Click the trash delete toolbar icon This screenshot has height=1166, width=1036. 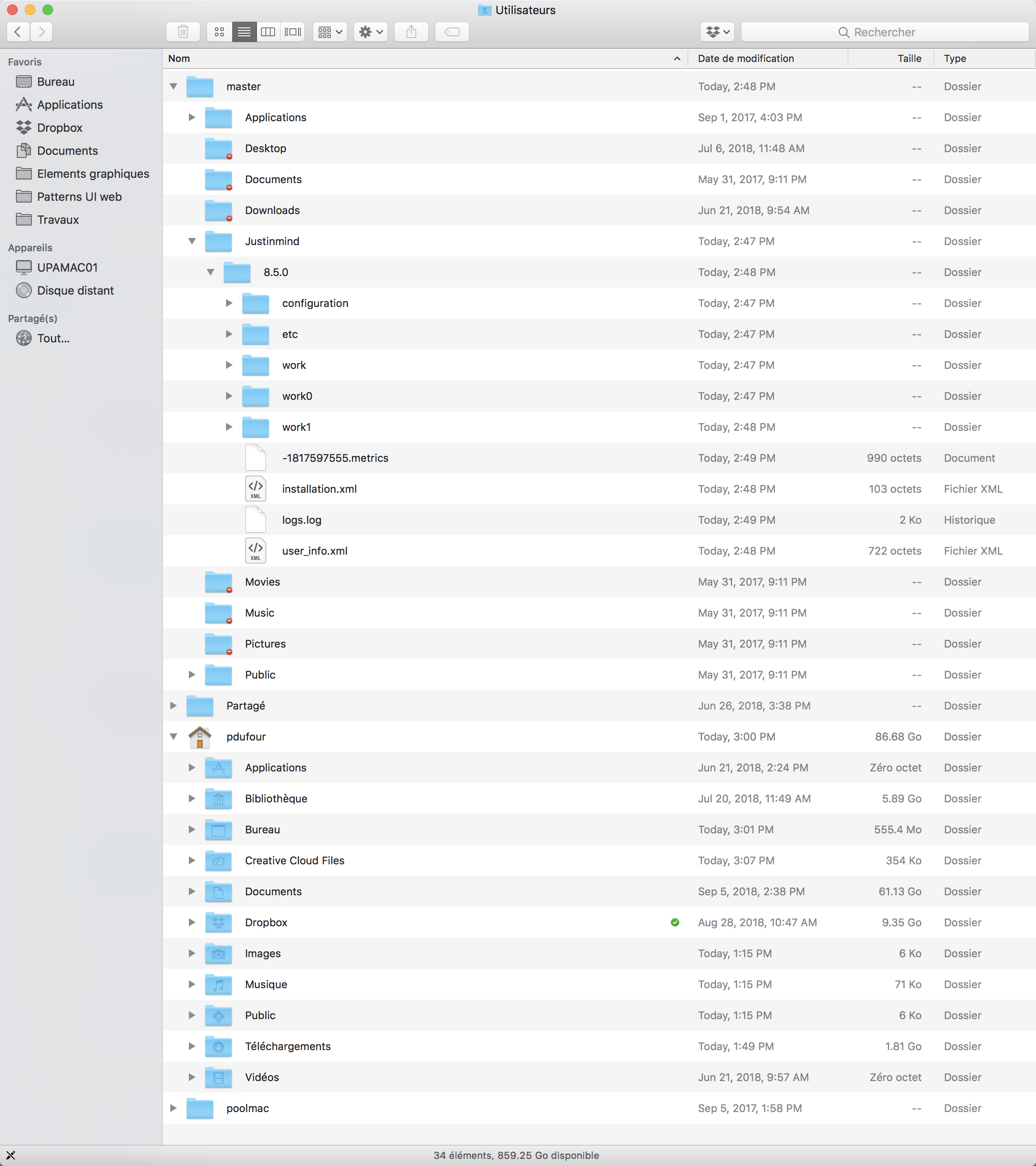click(183, 32)
